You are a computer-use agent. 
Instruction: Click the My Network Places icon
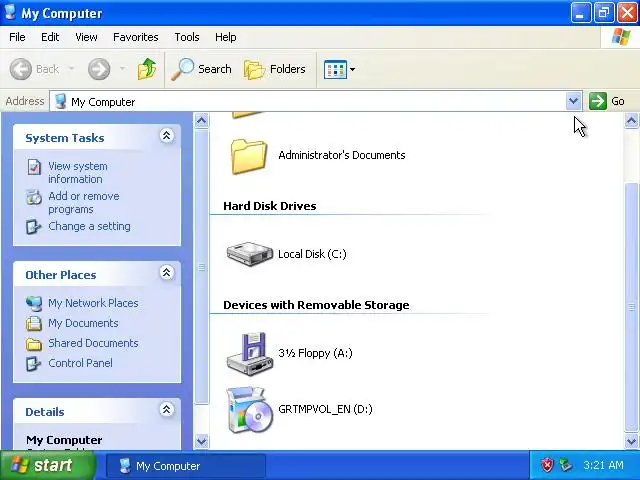pos(34,303)
